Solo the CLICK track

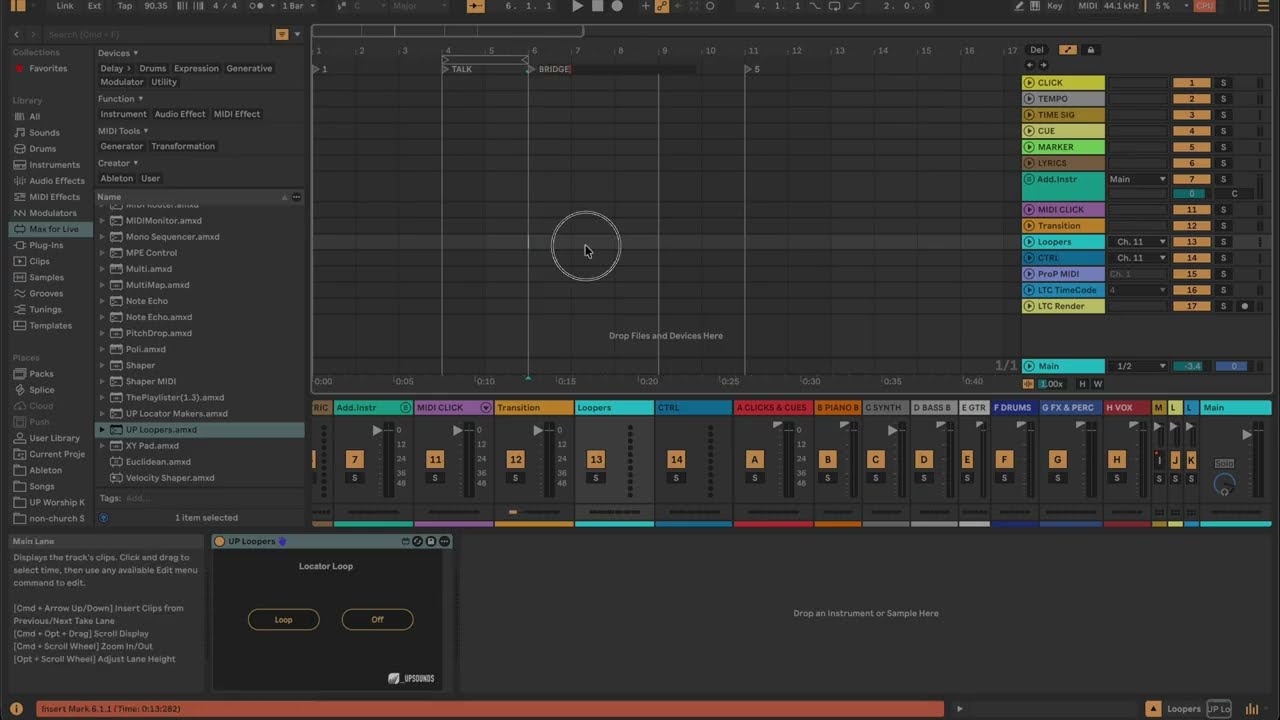pos(1223,83)
